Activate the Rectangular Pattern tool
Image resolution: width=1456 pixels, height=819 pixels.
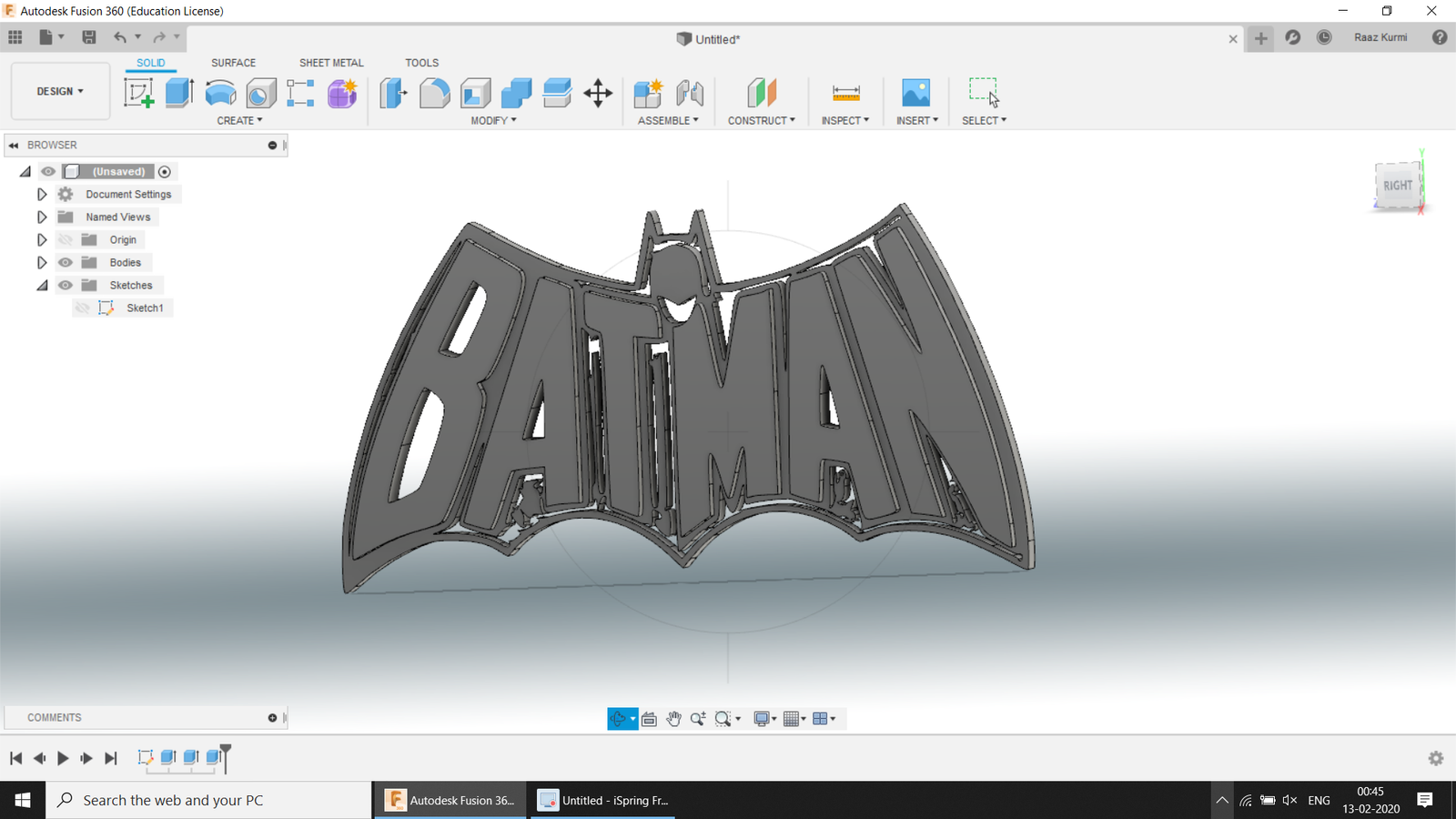(300, 93)
